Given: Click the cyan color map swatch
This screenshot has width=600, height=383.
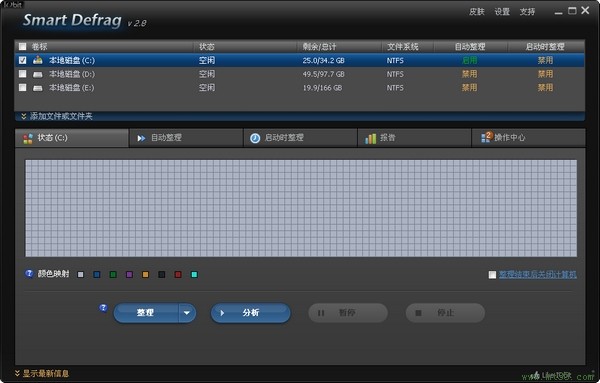Looking at the screenshot, I should [x=194, y=275].
